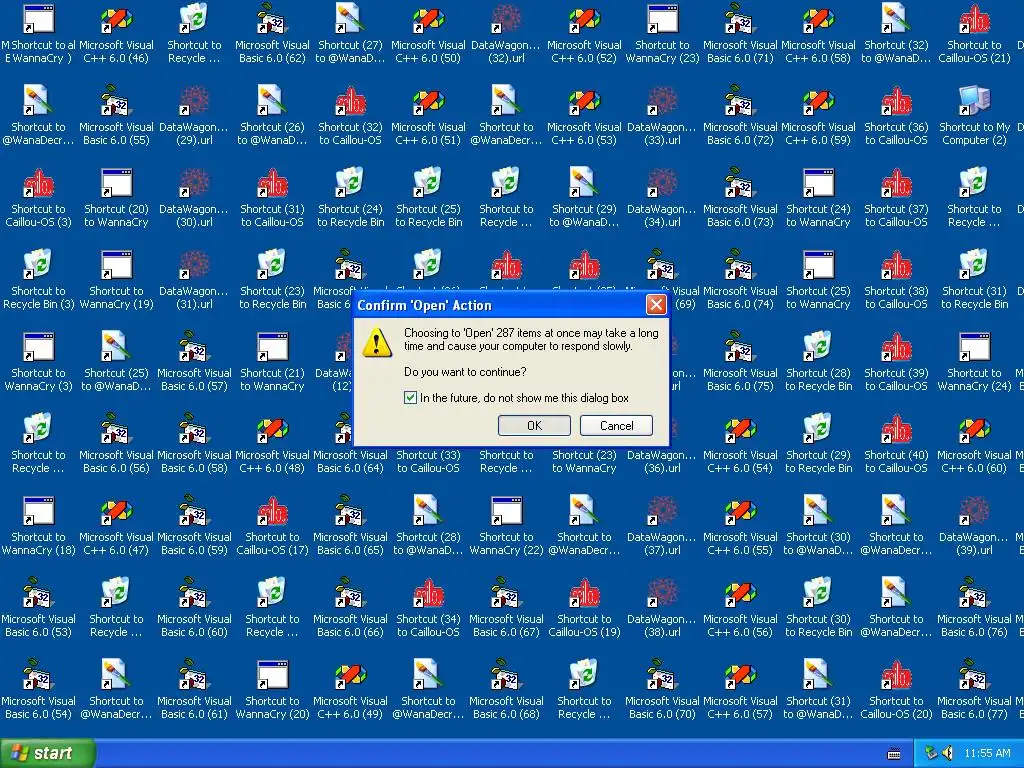Select Shortcut (23) to WannaCry icon

(584, 461)
